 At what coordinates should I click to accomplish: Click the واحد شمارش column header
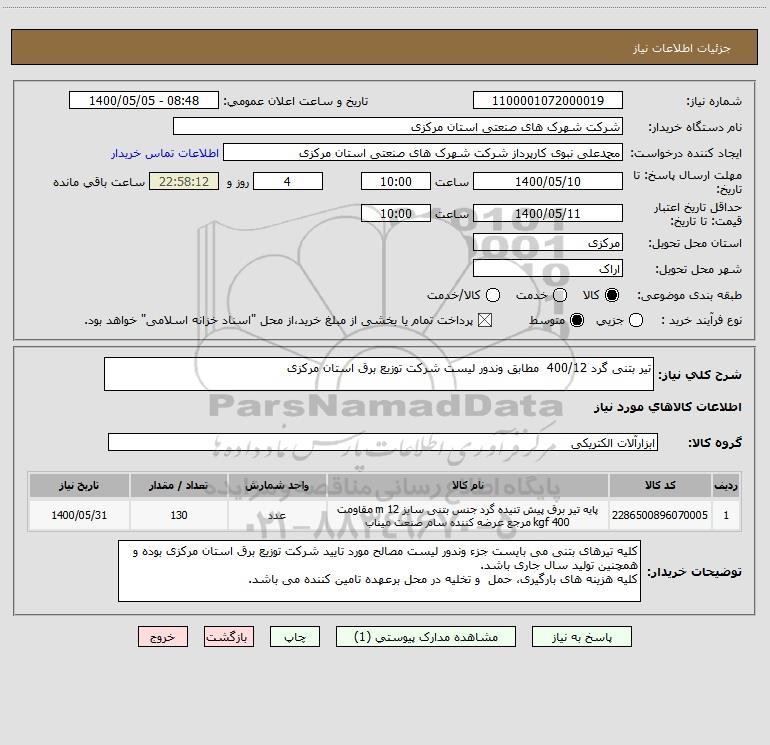(x=277, y=485)
